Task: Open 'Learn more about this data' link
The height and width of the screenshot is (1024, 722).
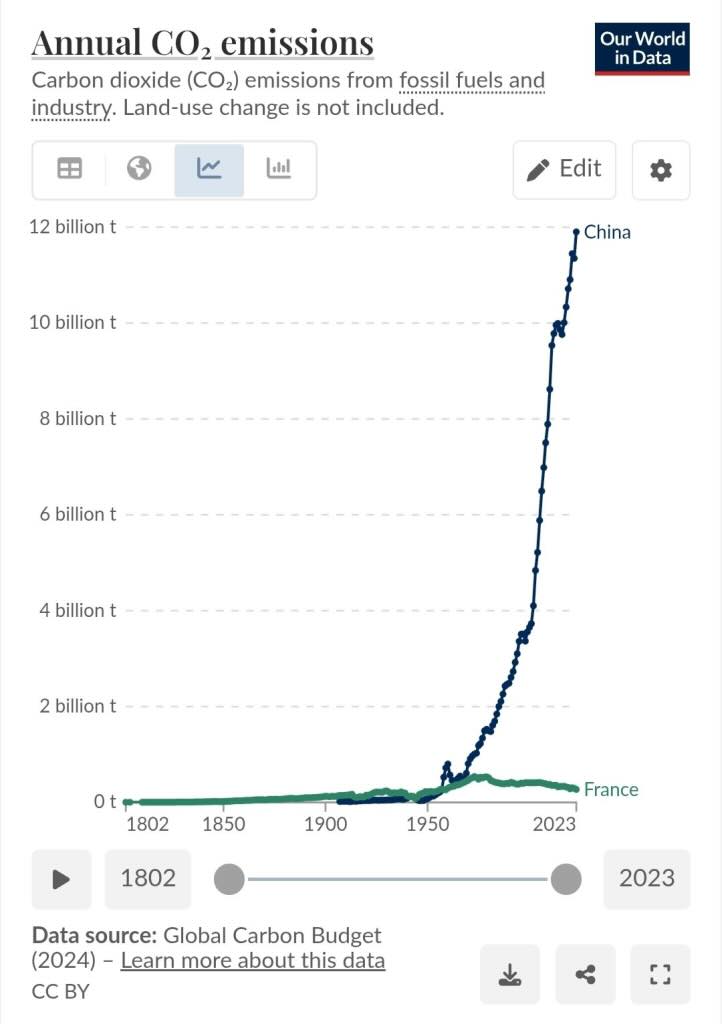Action: [x=253, y=961]
